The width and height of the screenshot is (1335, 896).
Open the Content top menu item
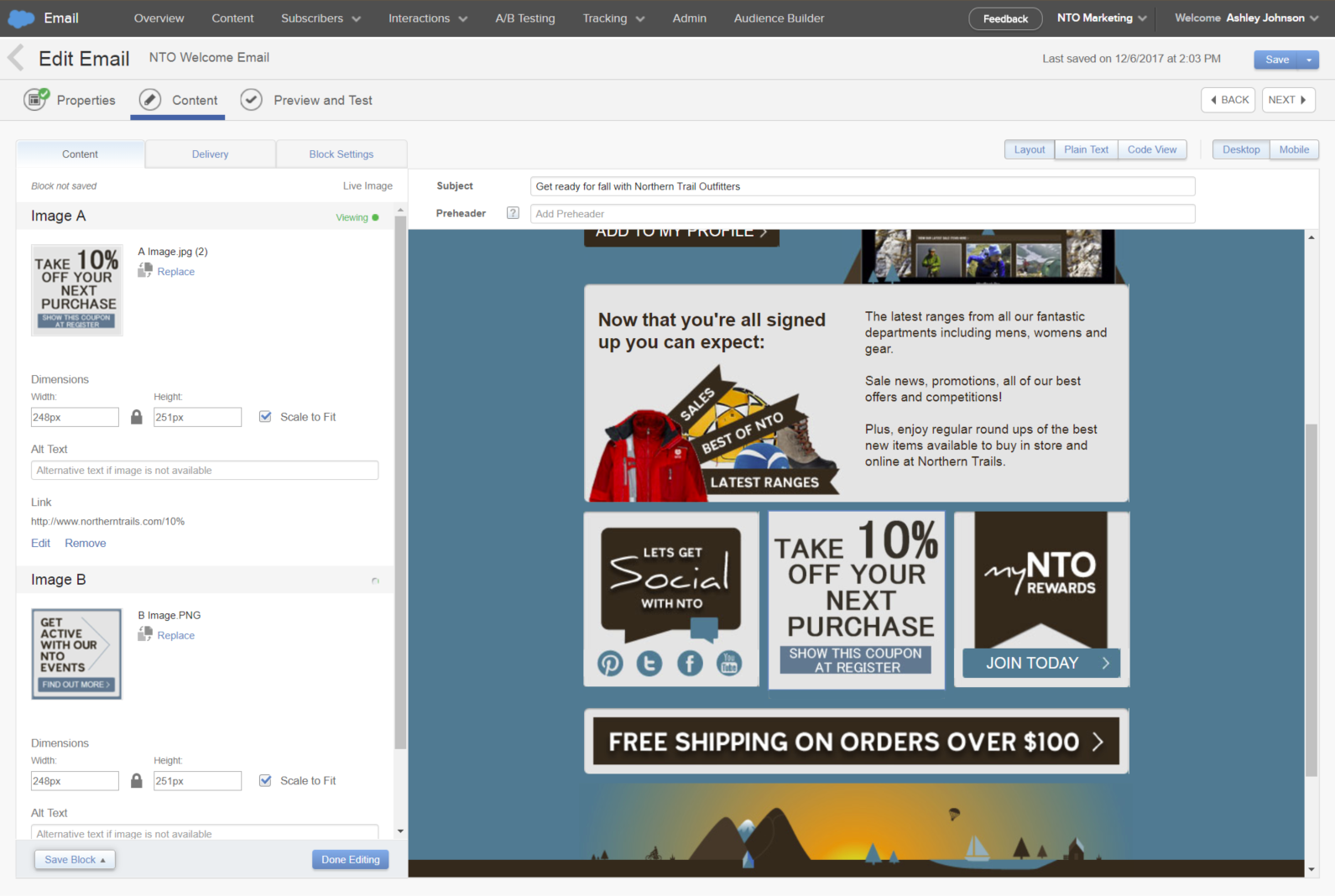[x=232, y=18]
